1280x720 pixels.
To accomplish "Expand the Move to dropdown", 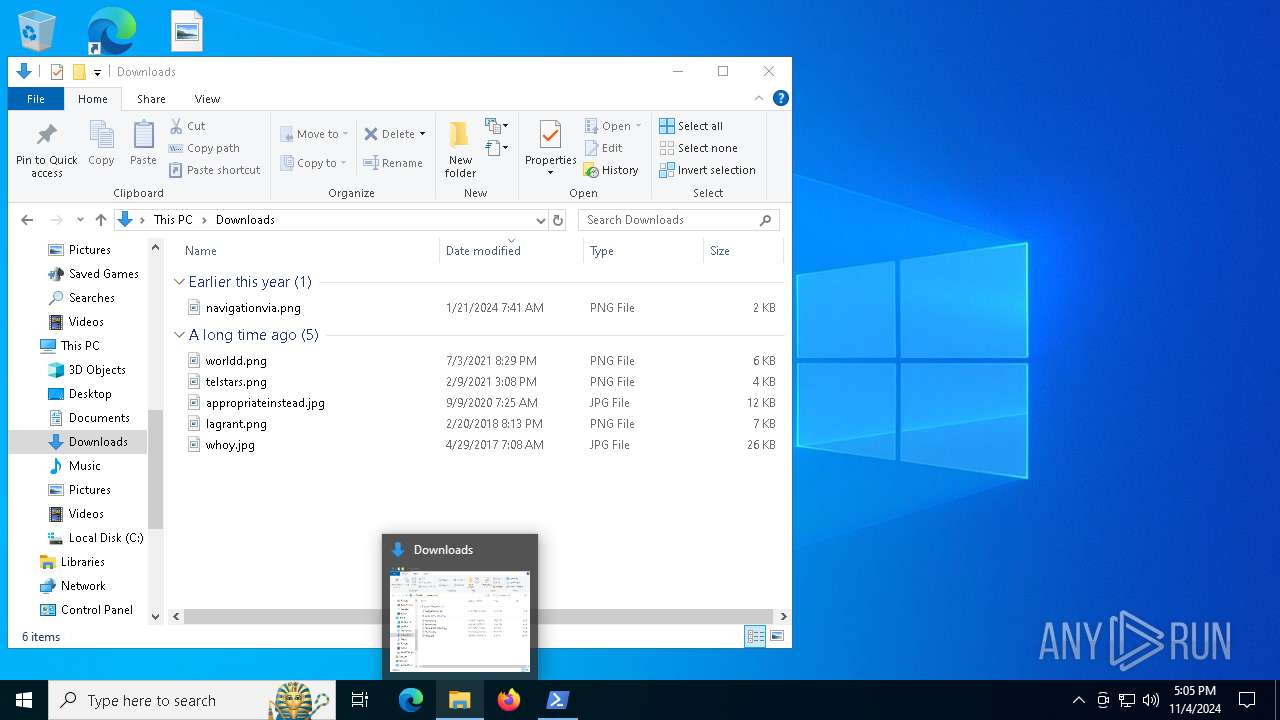I will tap(345, 134).
